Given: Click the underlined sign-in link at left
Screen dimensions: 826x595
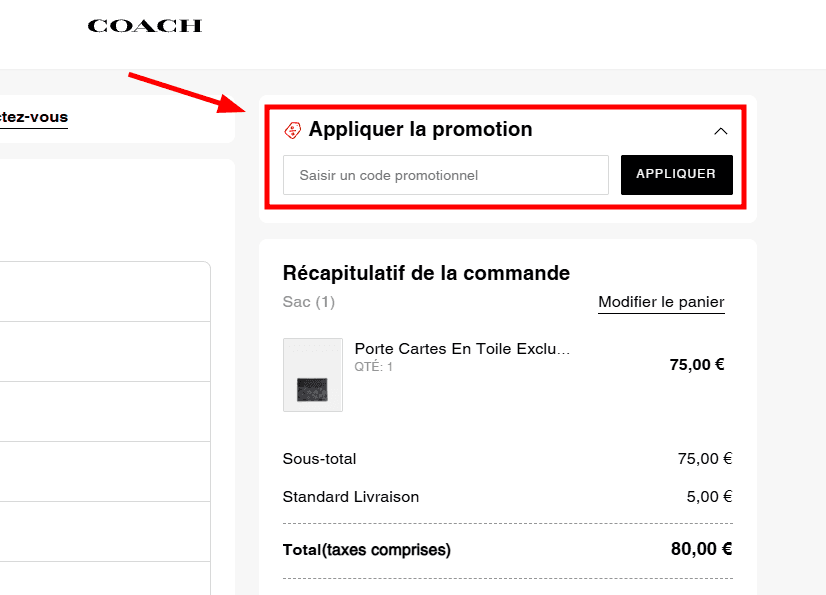Looking at the screenshot, I should pos(34,117).
